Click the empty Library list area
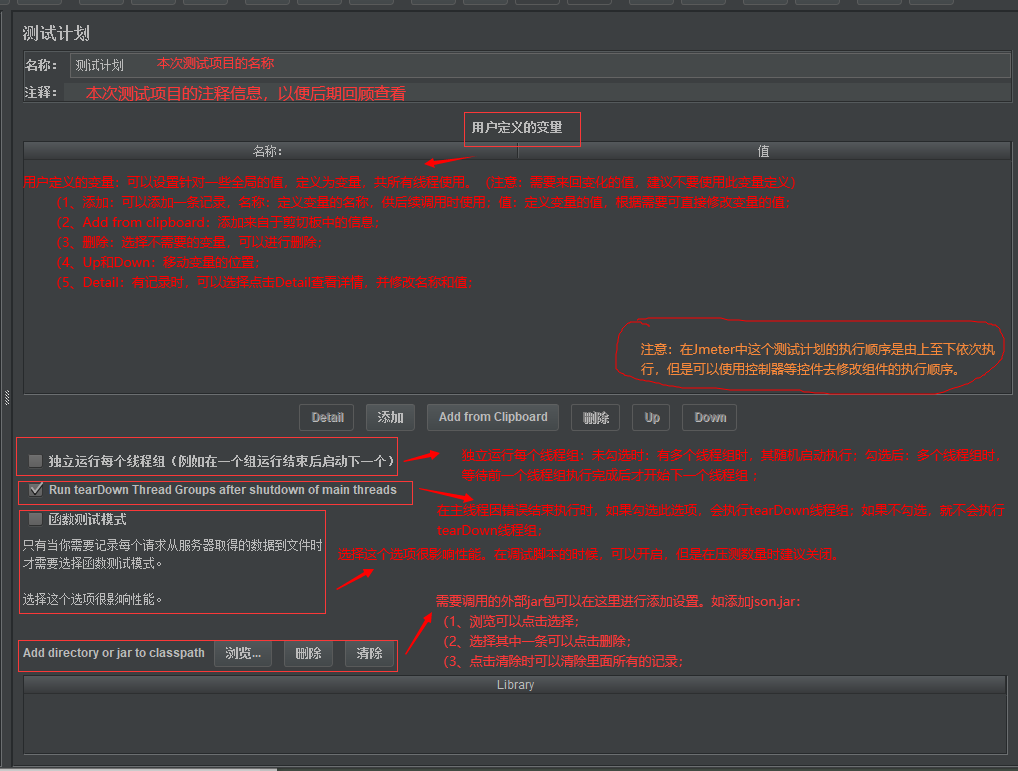 point(515,723)
